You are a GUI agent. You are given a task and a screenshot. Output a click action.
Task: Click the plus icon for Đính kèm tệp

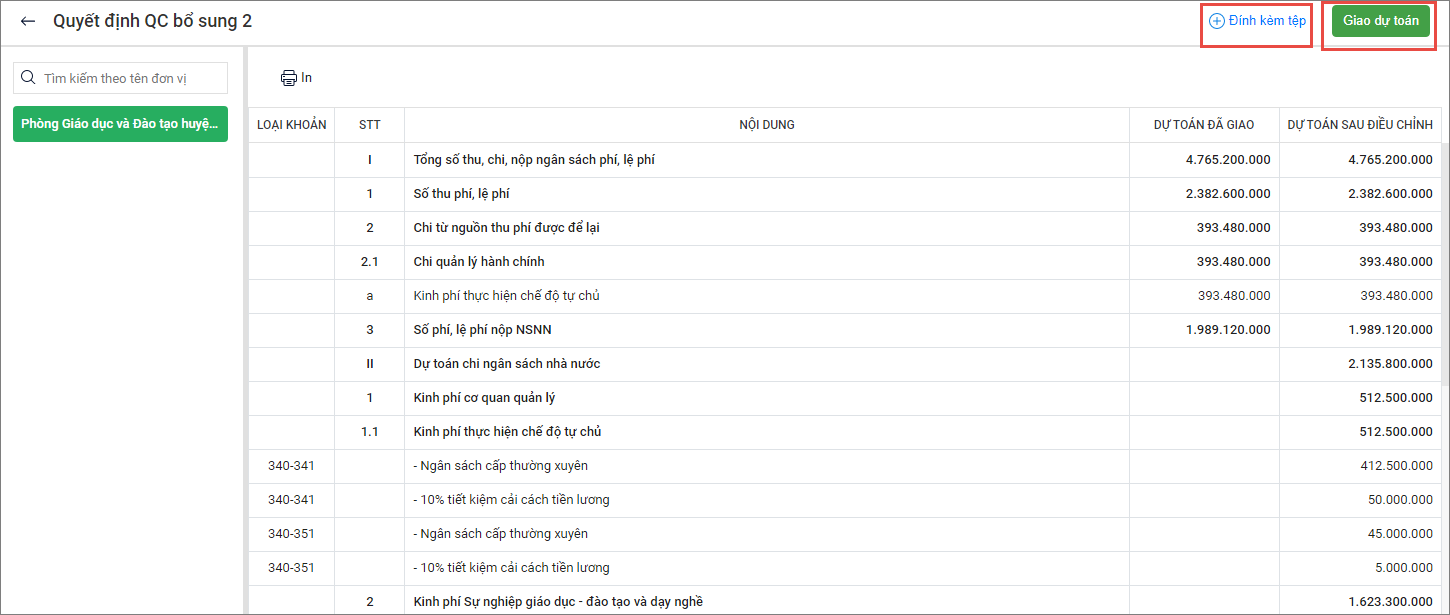point(1217,21)
